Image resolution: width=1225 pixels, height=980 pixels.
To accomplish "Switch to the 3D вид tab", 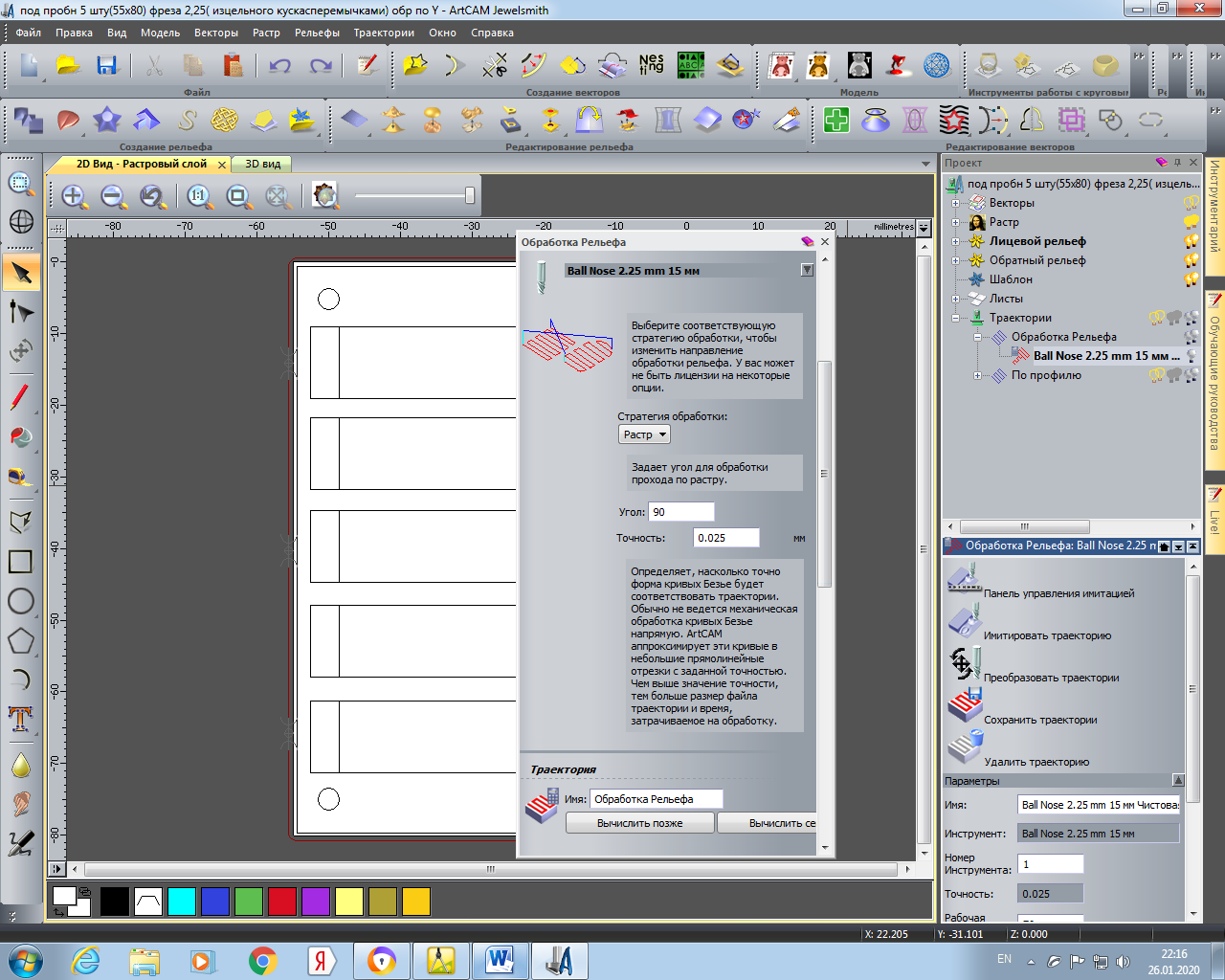I will click(x=263, y=164).
